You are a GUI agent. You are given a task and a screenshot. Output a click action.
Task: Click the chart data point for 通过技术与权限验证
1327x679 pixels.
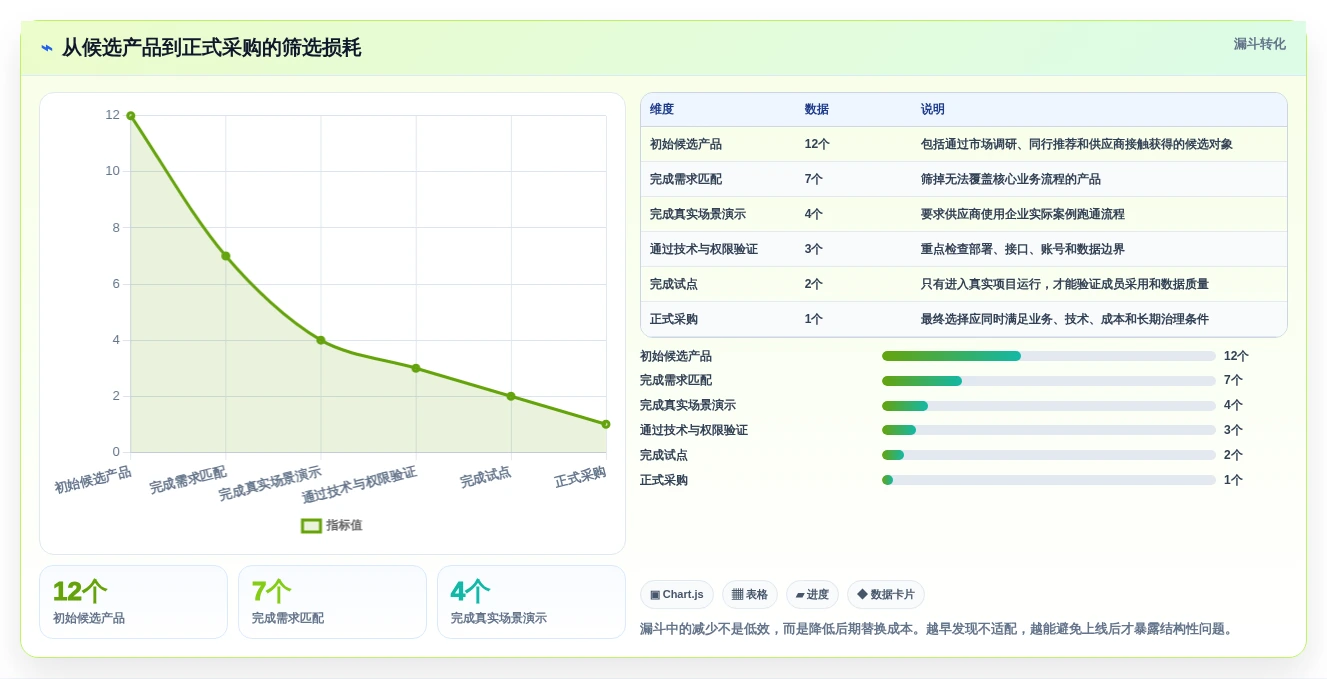click(416, 368)
